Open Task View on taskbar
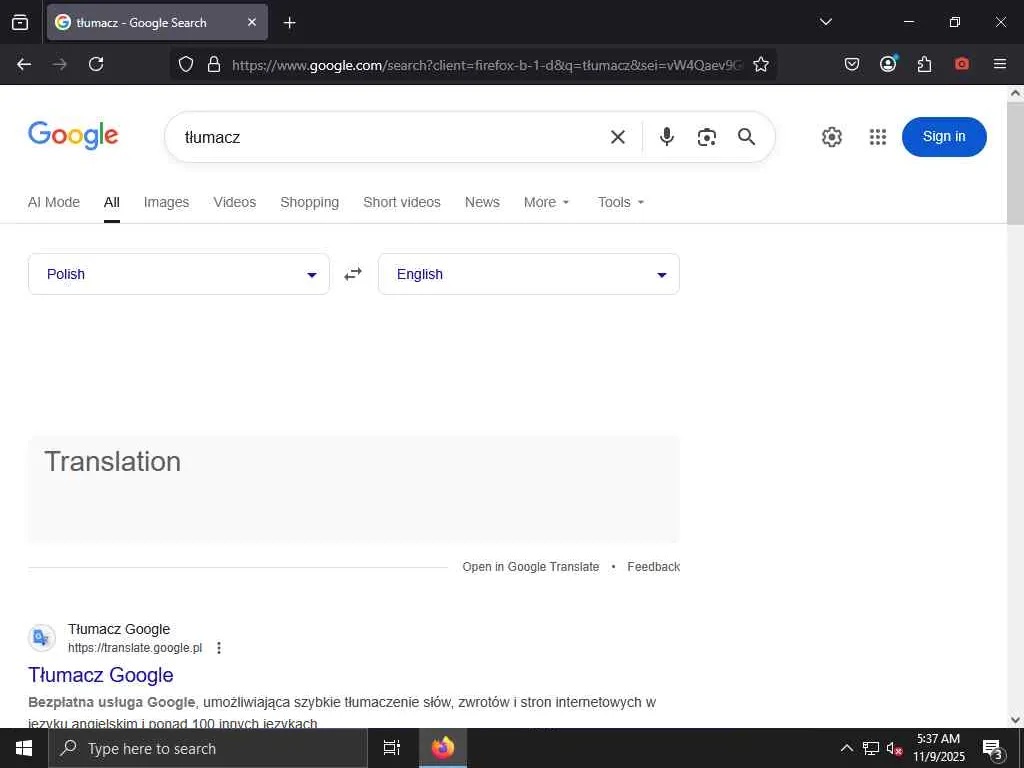 click(x=392, y=748)
